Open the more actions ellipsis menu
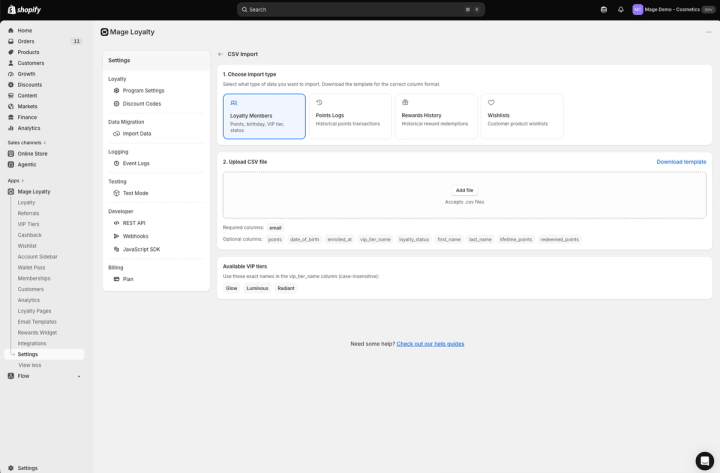The height and width of the screenshot is (473, 720). click(x=709, y=32)
